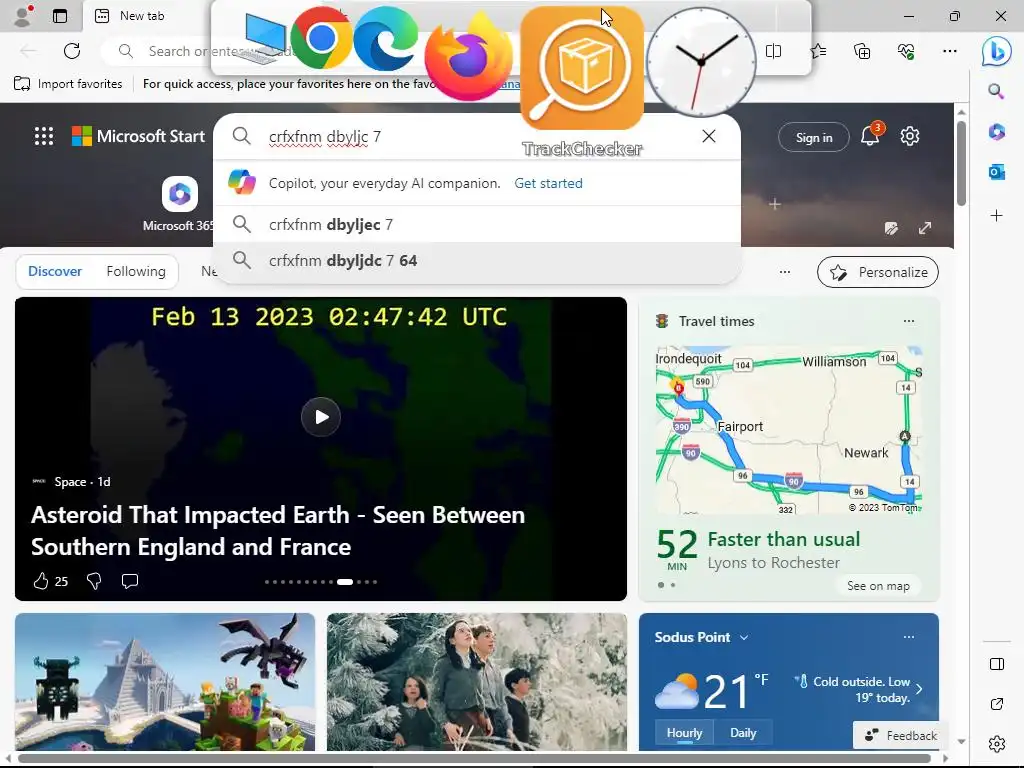Edit background image icon

891,228
